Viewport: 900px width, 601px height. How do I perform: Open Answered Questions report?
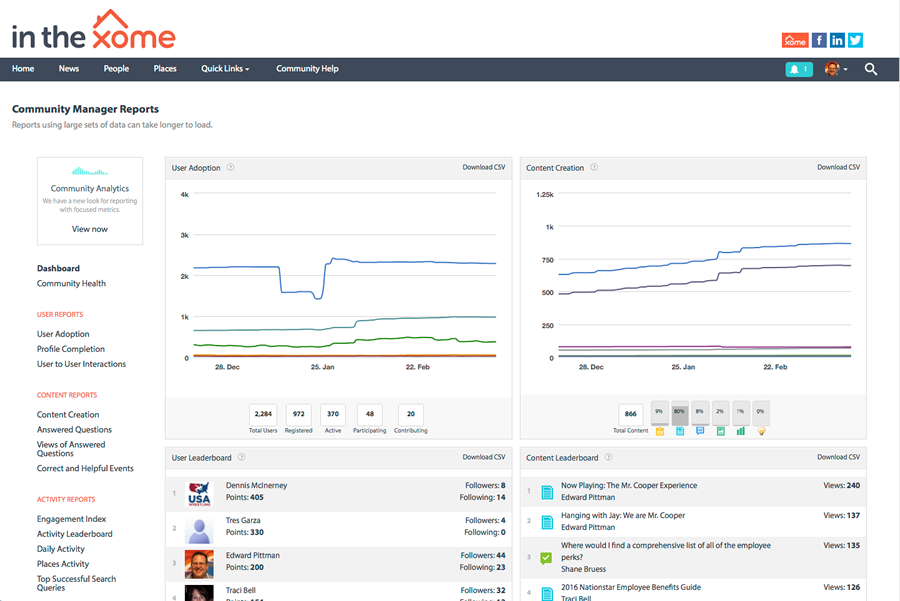(74, 429)
